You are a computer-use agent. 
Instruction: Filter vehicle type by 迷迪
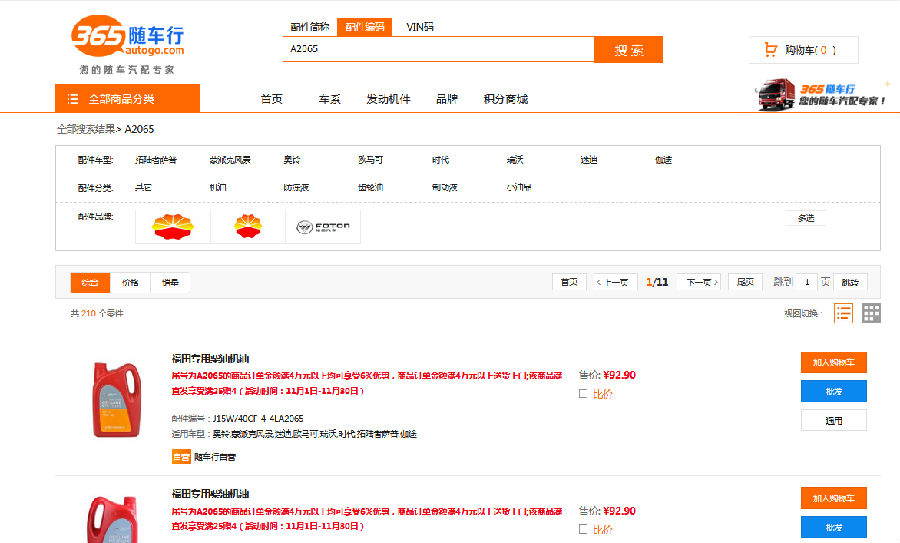pos(589,160)
